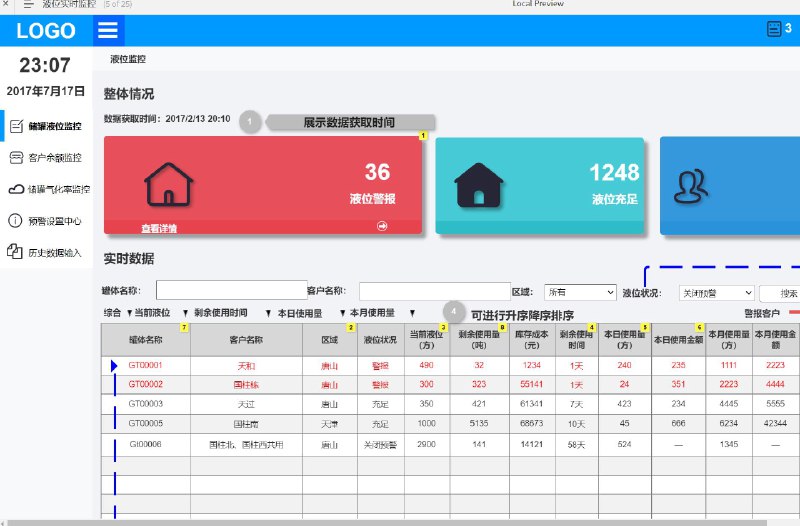Viewport: 800px width, 526px height.
Task: Click the 搜索 button
Action: coord(780,293)
